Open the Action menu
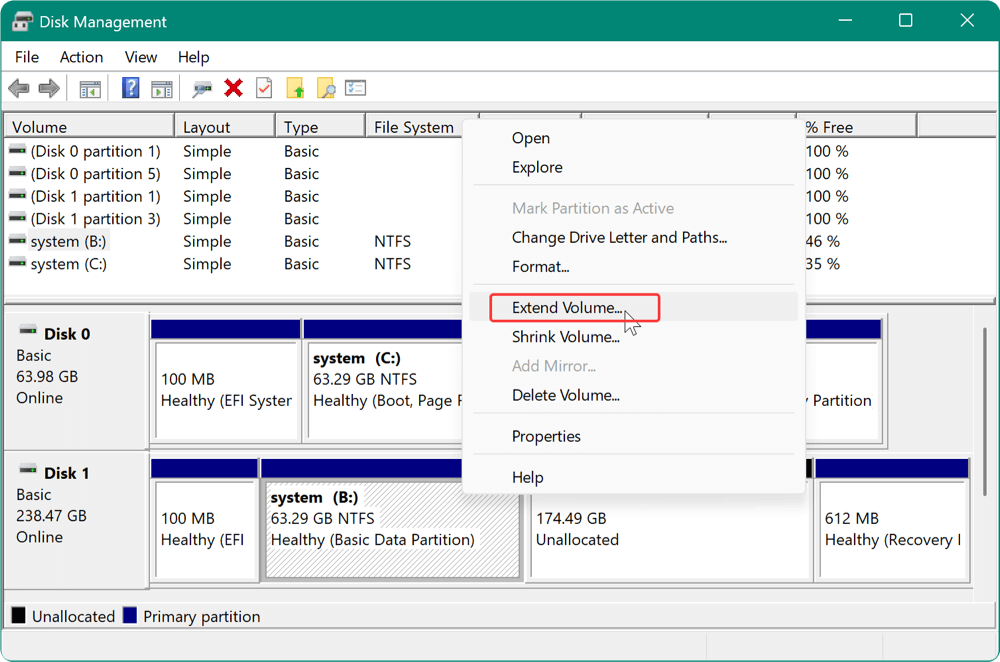 coord(80,57)
